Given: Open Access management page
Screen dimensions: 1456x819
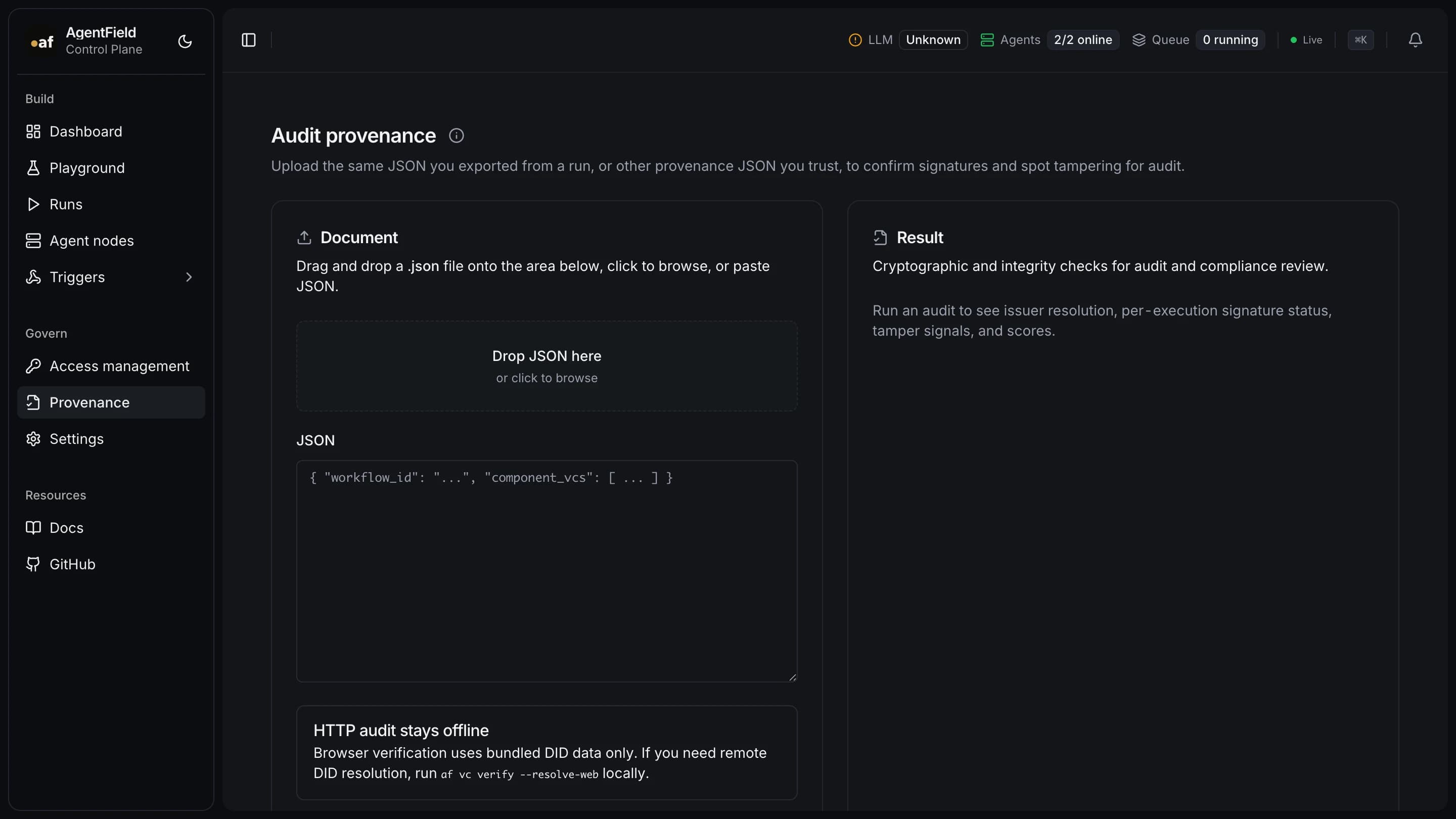Looking at the screenshot, I should (111, 366).
